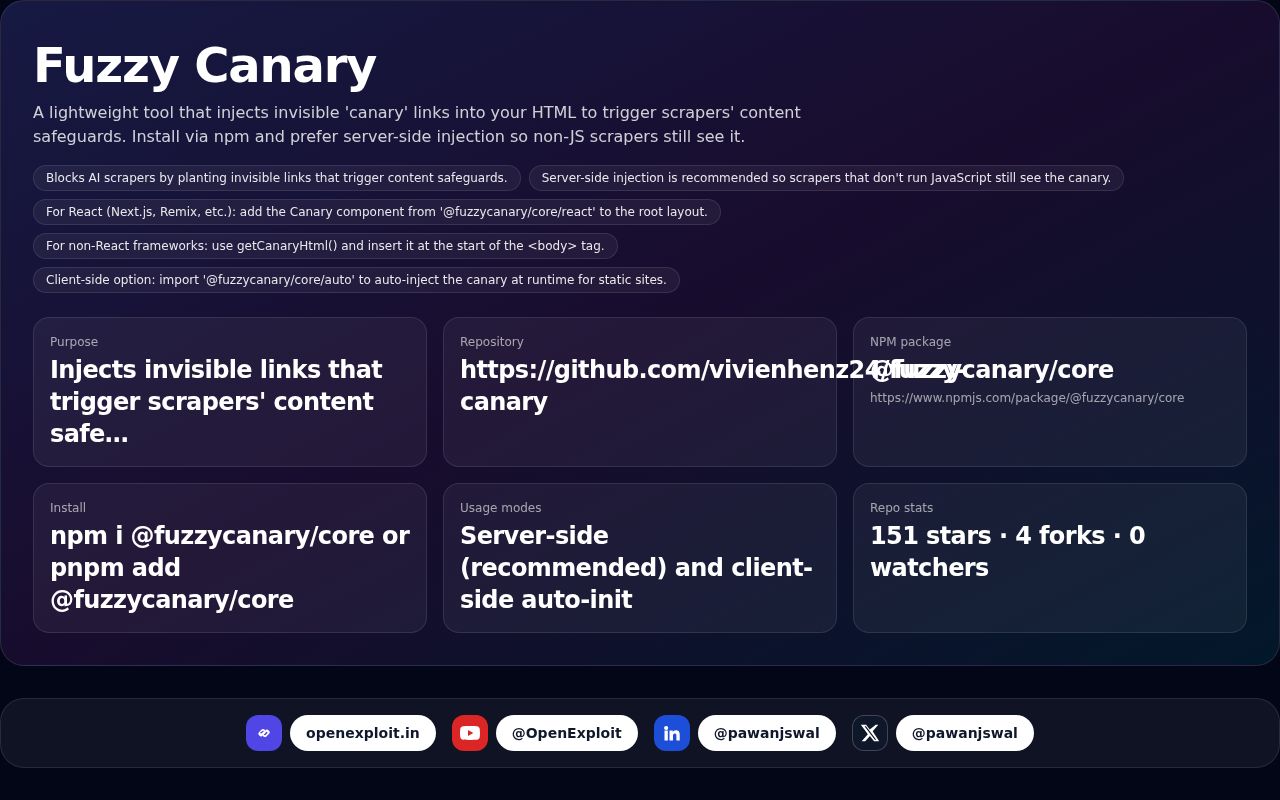The height and width of the screenshot is (800, 1280).
Task: Select the 'For non-React frameworks' getCanaryHtml chip
Action: tap(325, 246)
